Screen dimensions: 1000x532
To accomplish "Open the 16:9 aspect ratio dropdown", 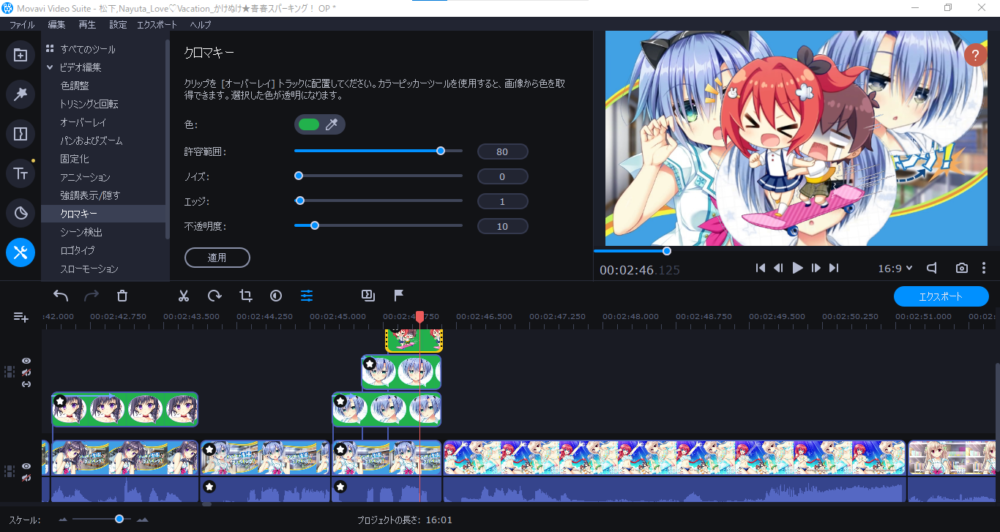I will coord(895,269).
